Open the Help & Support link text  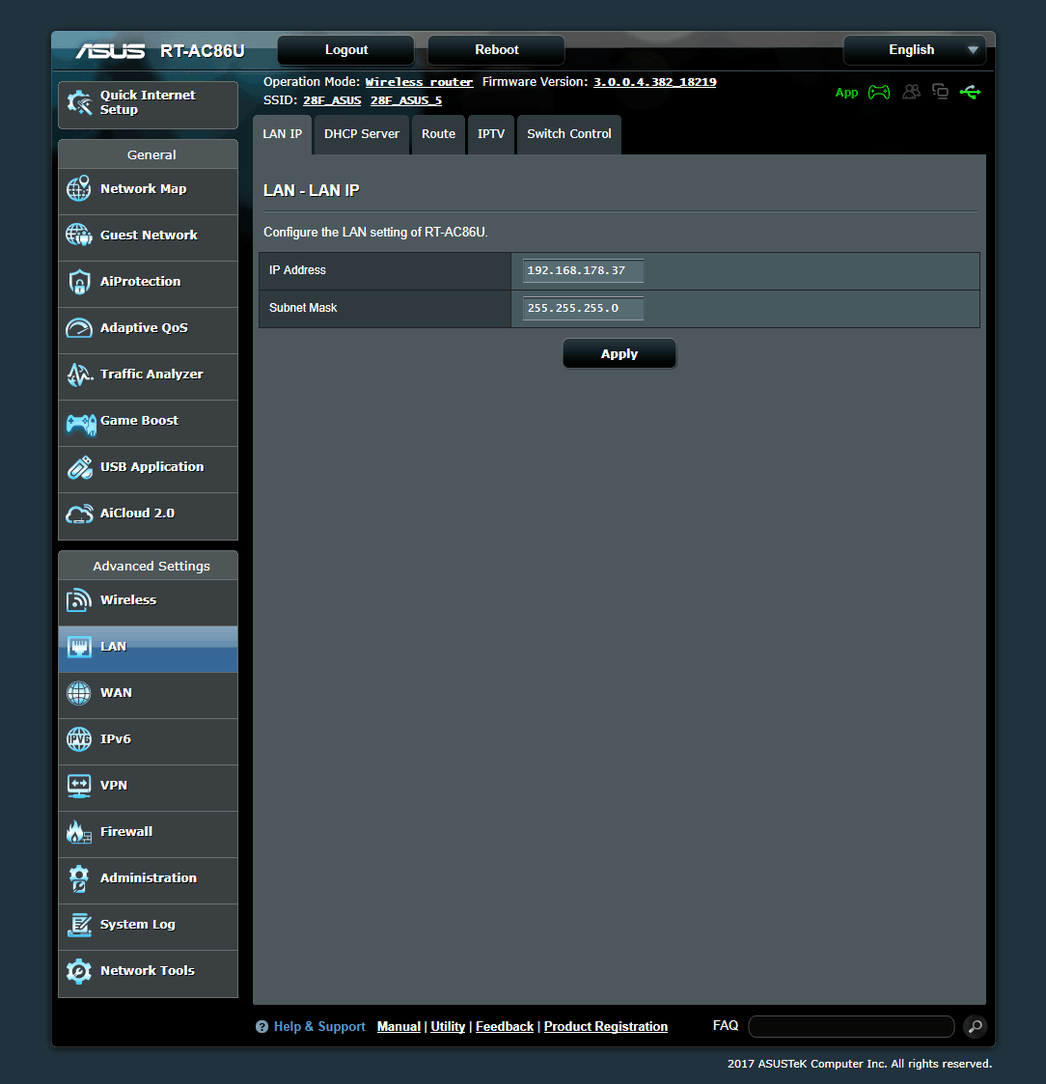[x=319, y=1027]
